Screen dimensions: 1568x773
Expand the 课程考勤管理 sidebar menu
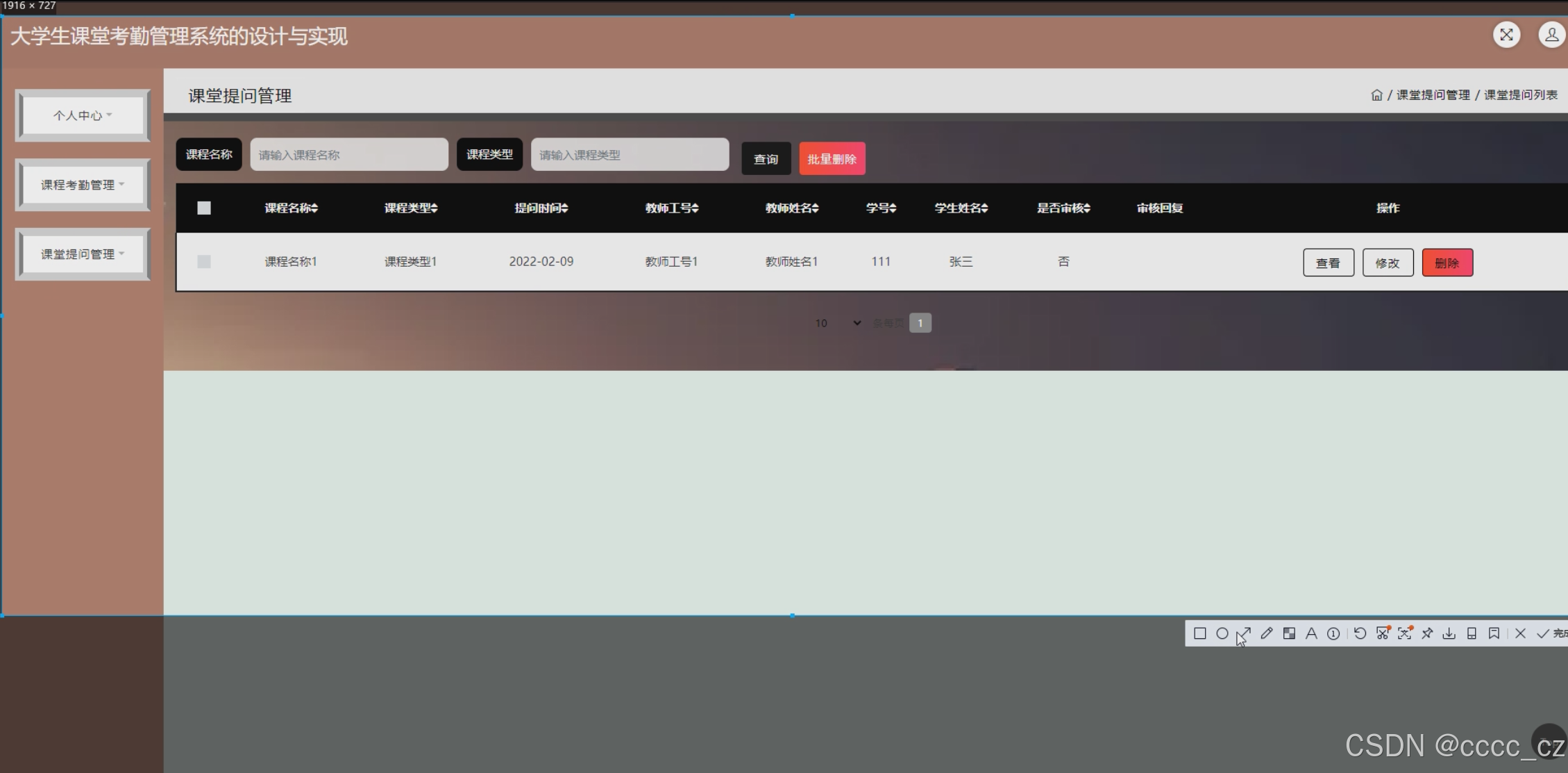[83, 185]
